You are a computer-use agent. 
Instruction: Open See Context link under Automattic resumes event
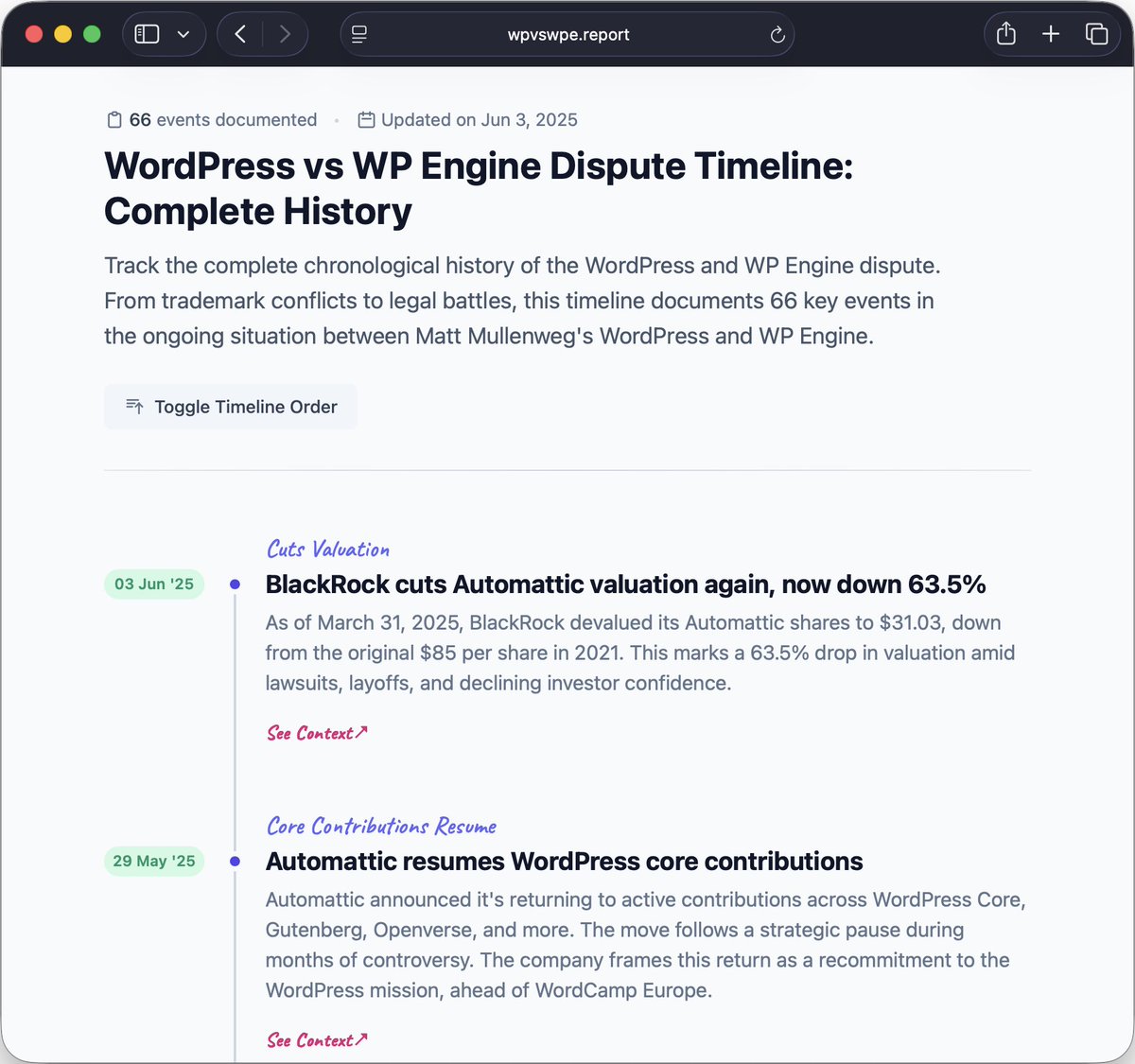coord(317,1040)
